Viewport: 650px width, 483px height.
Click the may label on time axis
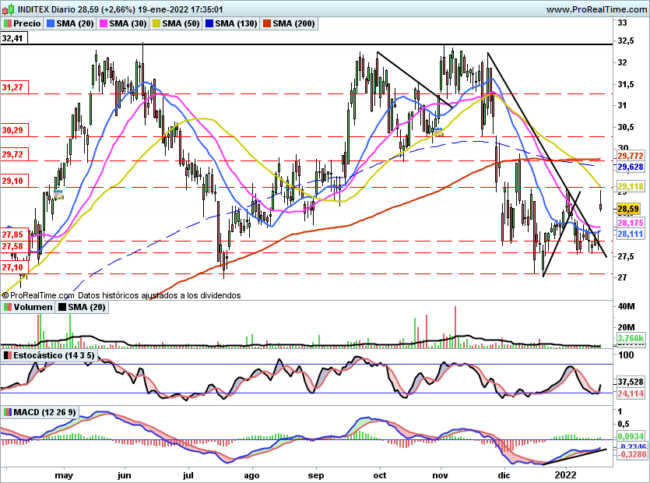click(64, 475)
